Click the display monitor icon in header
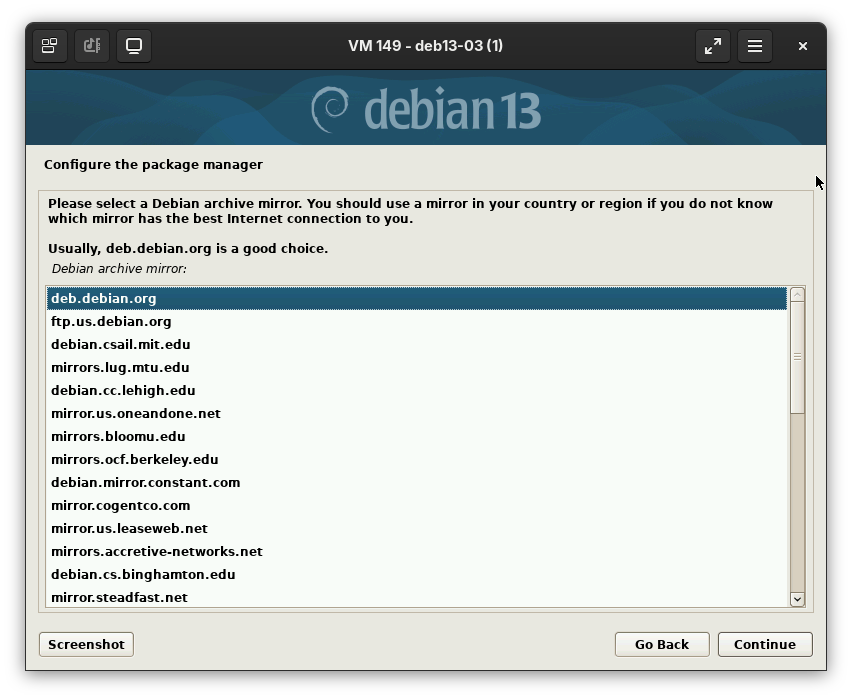The height and width of the screenshot is (699, 852). pos(134,46)
